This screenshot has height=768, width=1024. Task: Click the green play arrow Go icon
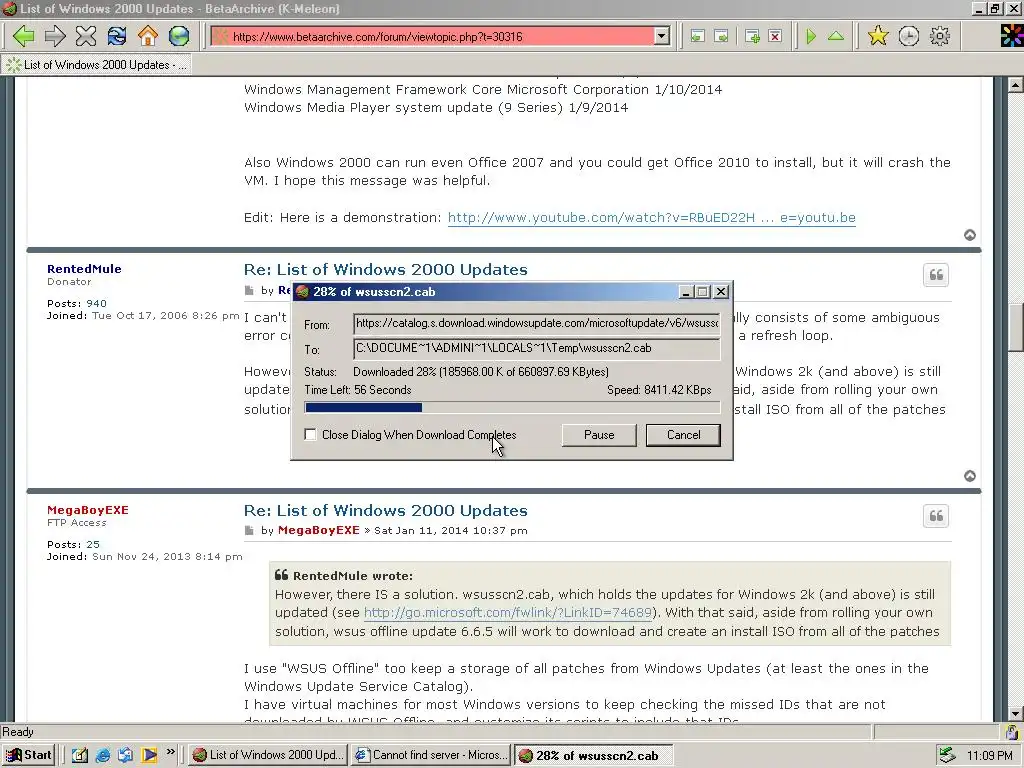pyautogui.click(x=811, y=37)
